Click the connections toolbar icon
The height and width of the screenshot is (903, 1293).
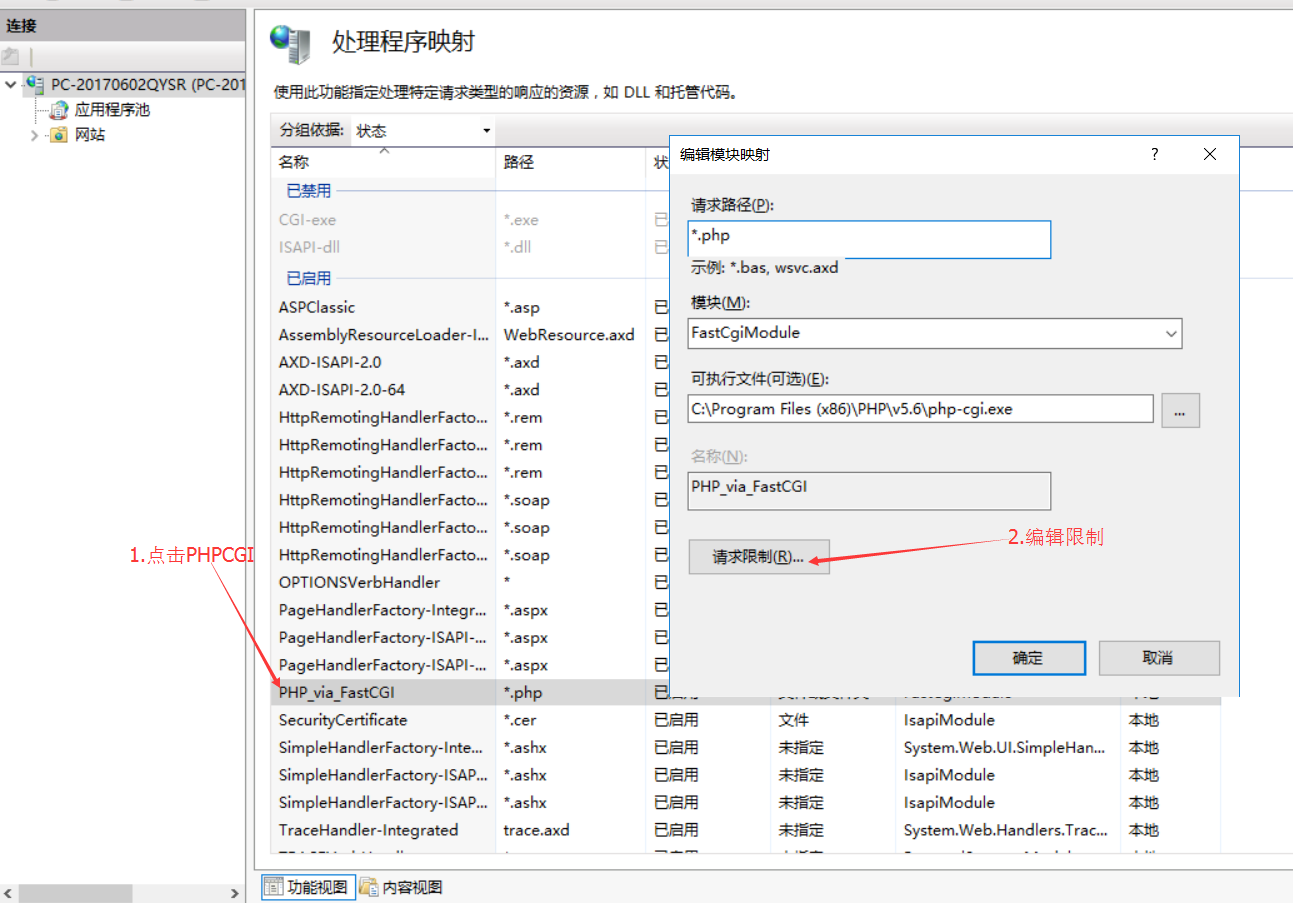11,57
